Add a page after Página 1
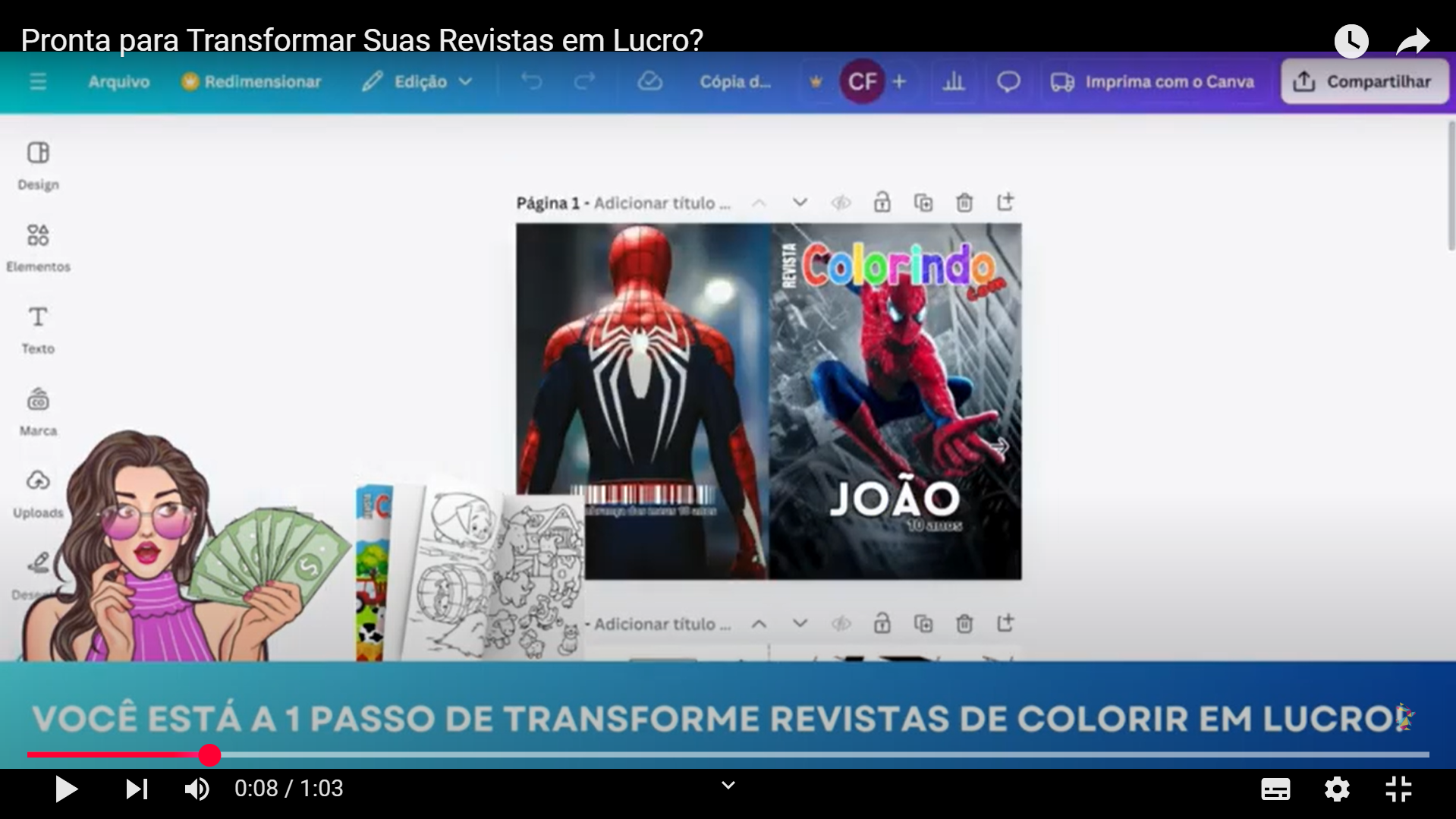Screen dimensions: 1456x819 pos(1005,202)
